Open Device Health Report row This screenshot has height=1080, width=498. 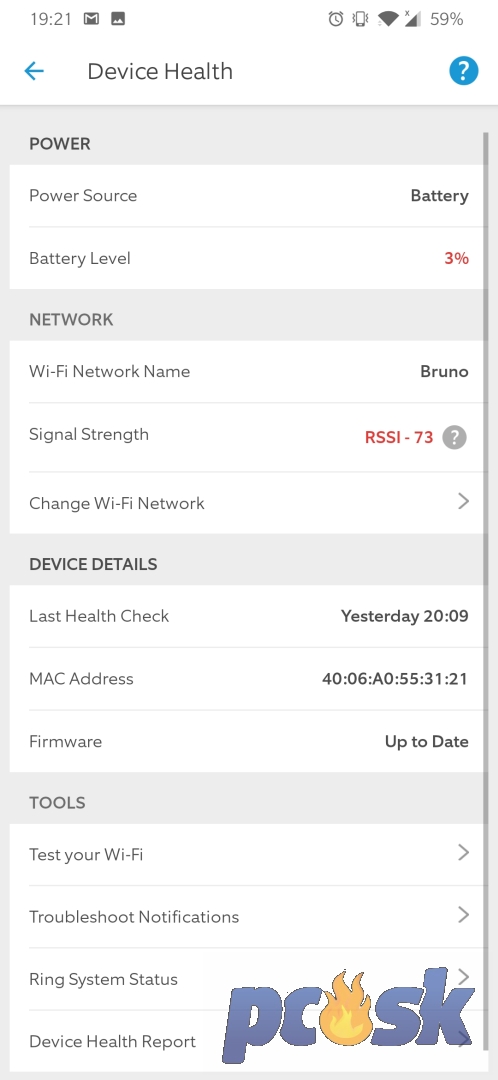coord(249,1041)
